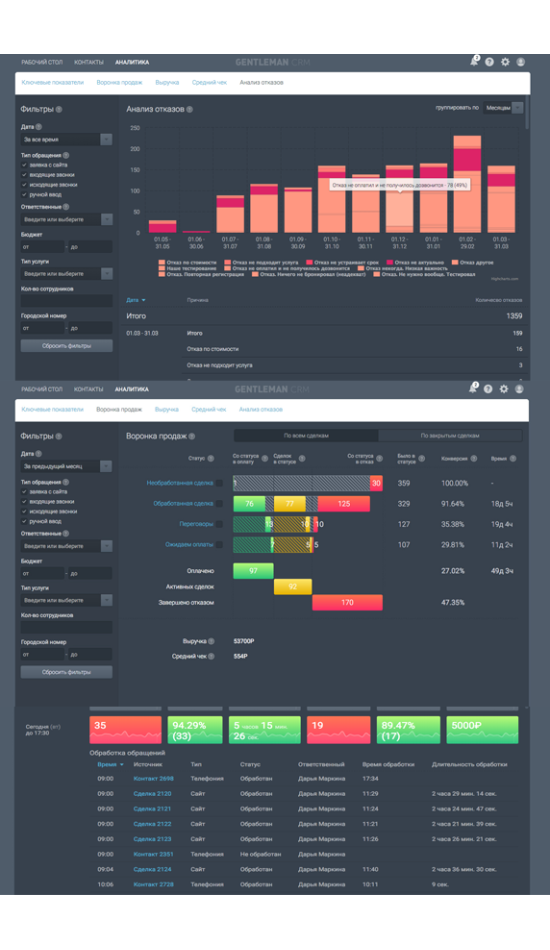Toggle 'Отказ не актуально' legend swatch
Screen dimensions: 550x950
(x=389, y=262)
